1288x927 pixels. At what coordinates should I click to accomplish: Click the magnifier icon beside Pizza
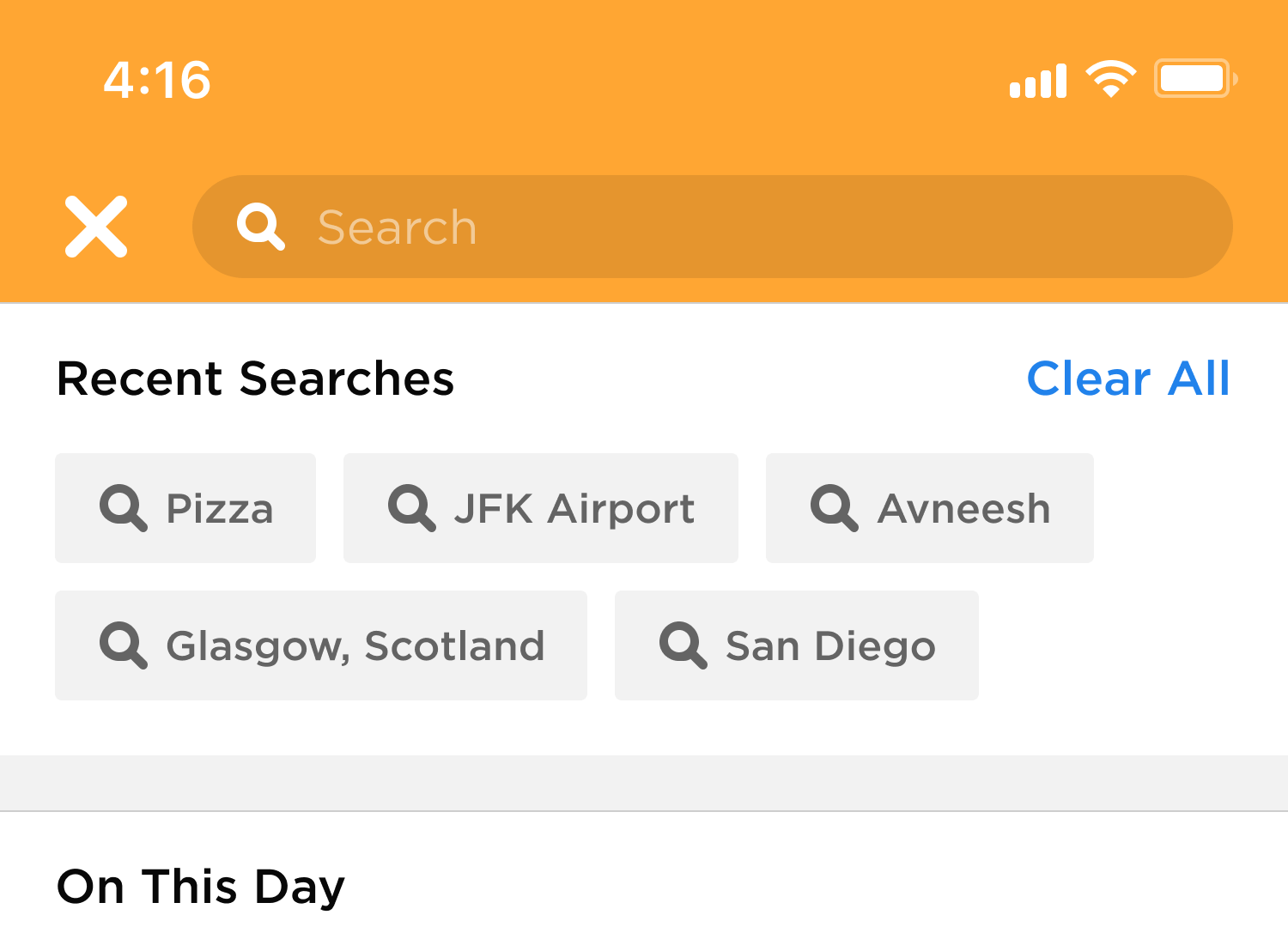click(x=124, y=507)
